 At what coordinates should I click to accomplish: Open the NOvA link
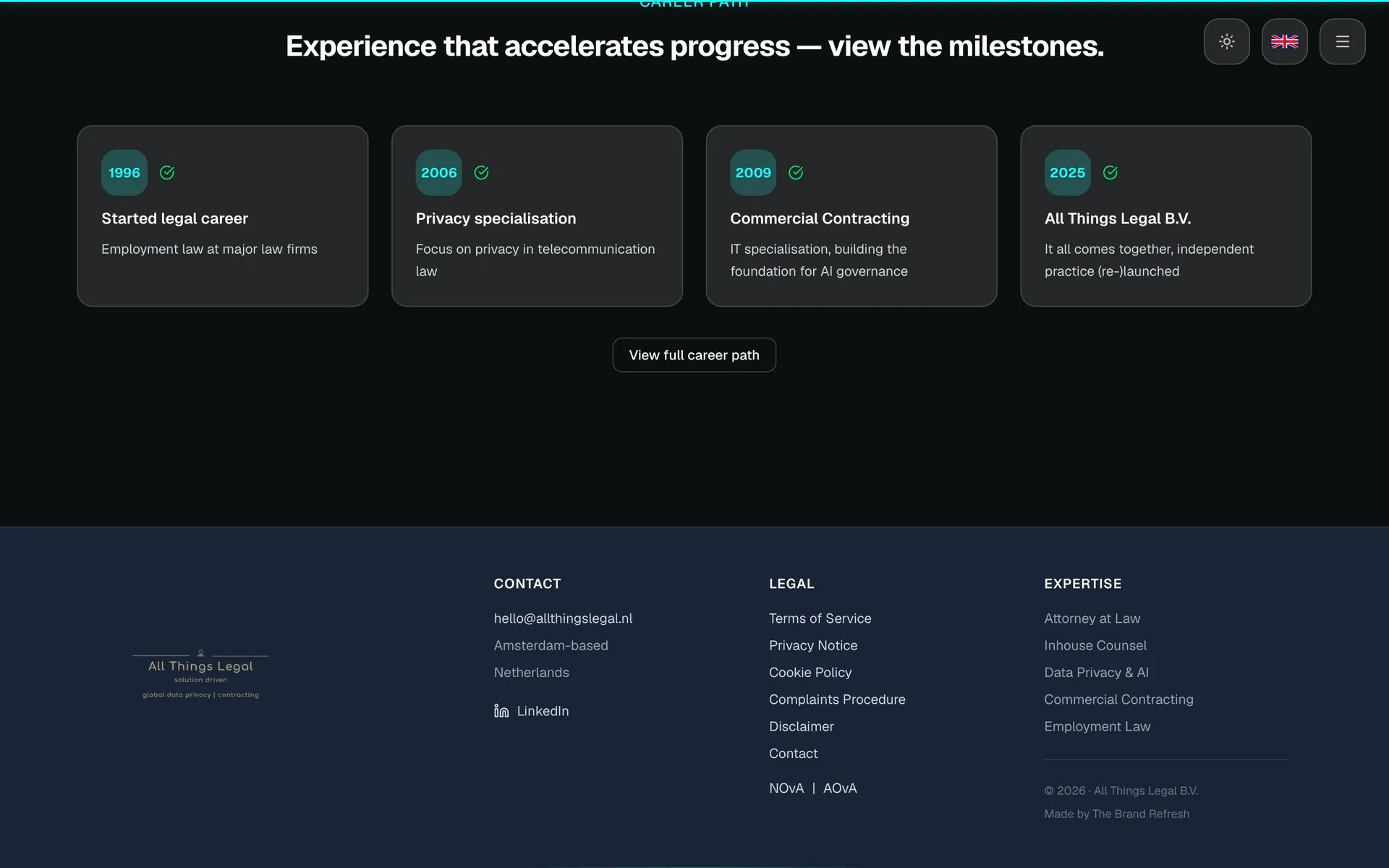tap(786, 788)
